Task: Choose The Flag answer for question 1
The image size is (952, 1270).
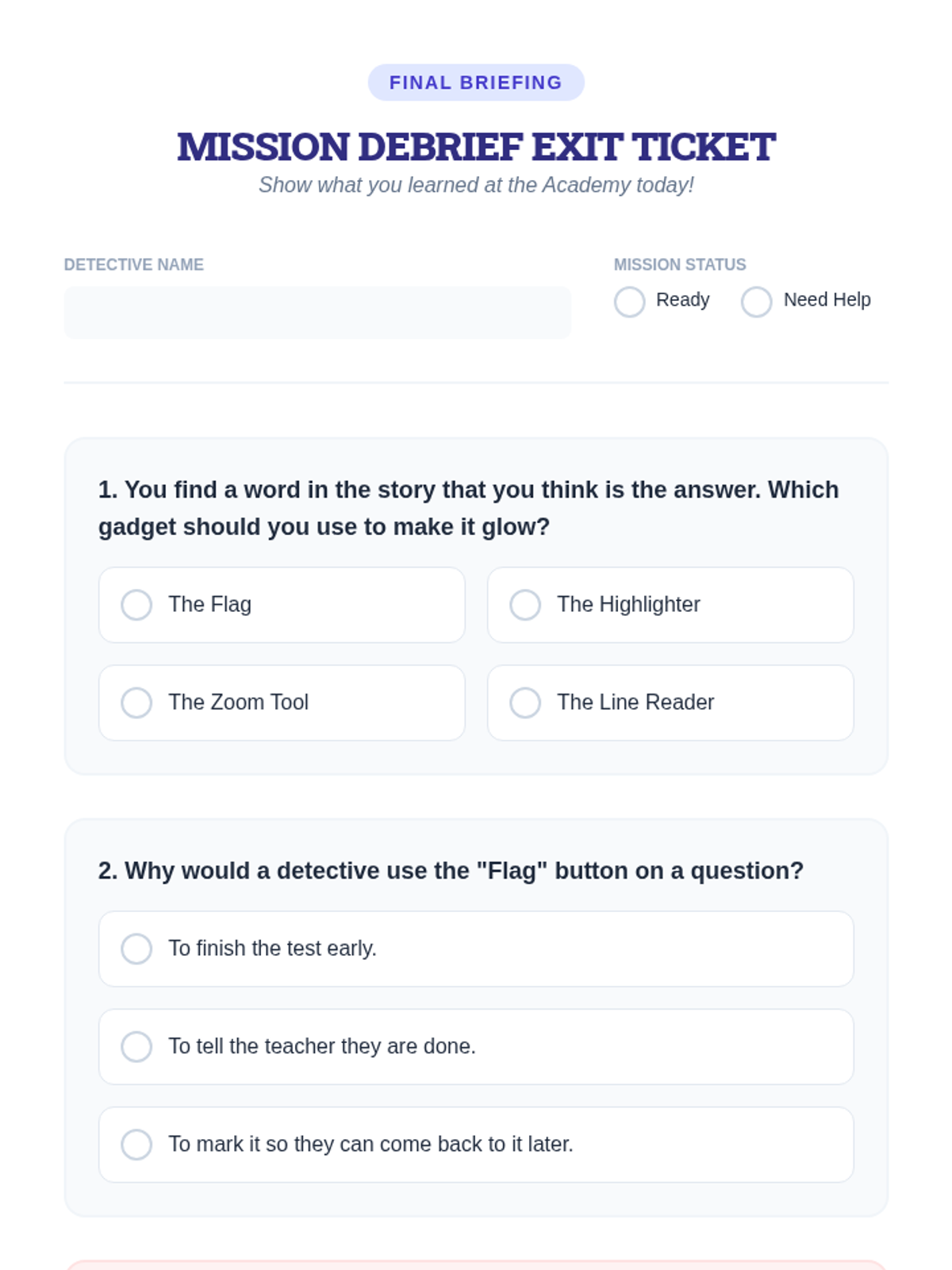Action: click(x=136, y=605)
